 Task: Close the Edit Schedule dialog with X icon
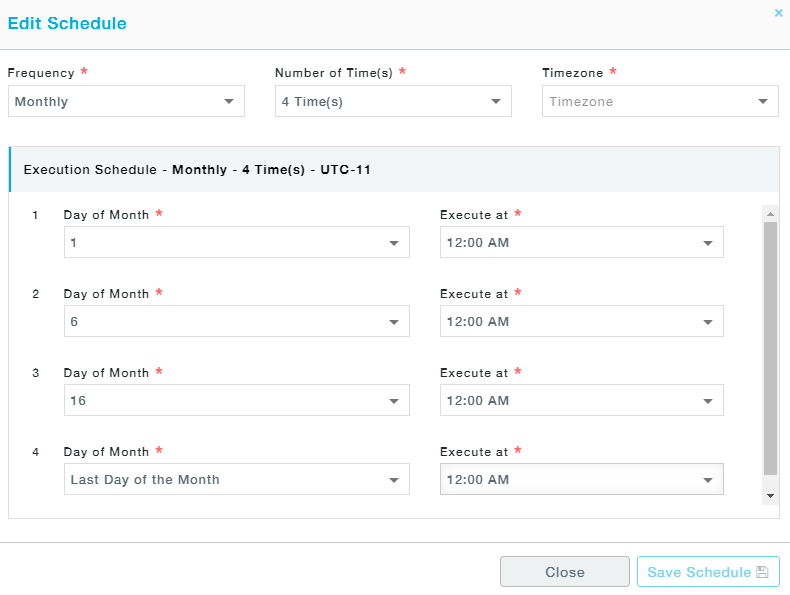click(778, 13)
